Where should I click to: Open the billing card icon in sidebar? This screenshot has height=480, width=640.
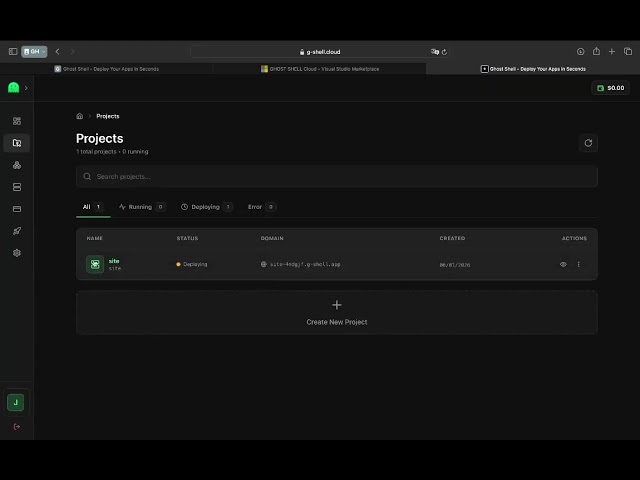(17, 209)
